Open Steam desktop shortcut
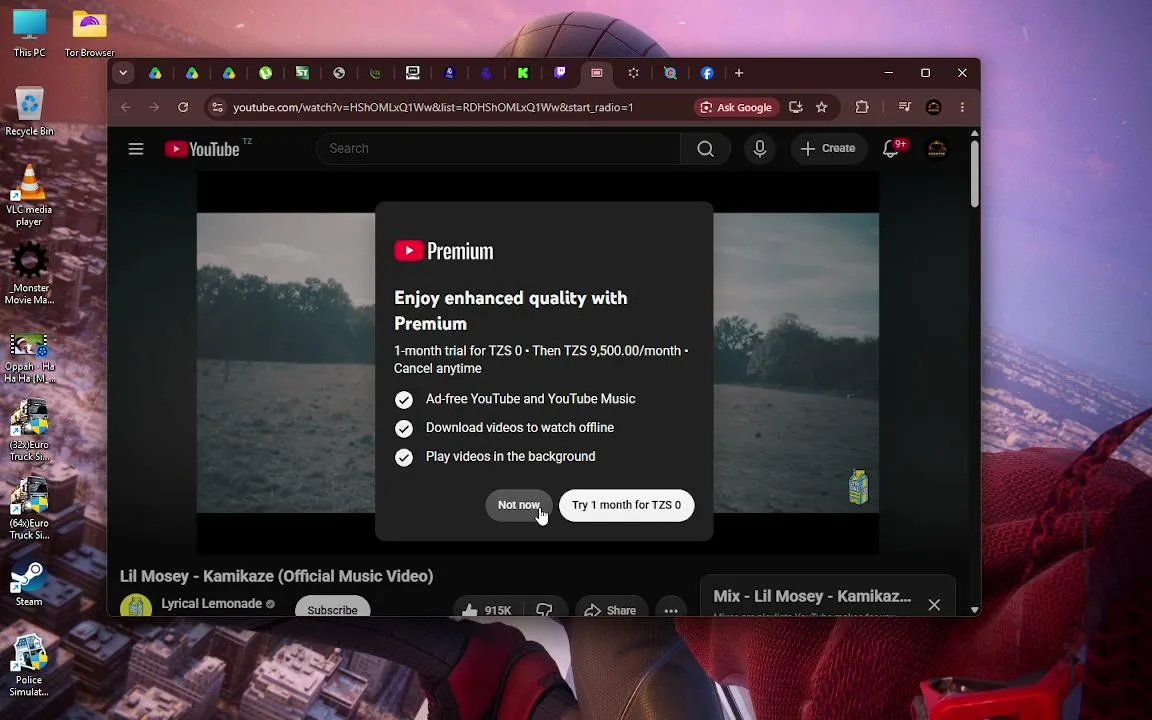 point(29,584)
